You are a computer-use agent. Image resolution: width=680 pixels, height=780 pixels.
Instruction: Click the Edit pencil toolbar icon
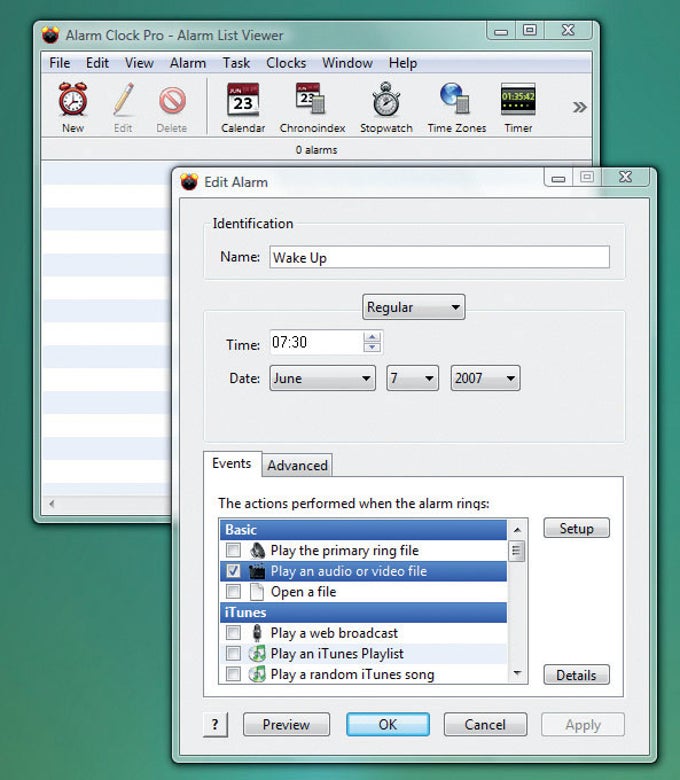point(123,99)
